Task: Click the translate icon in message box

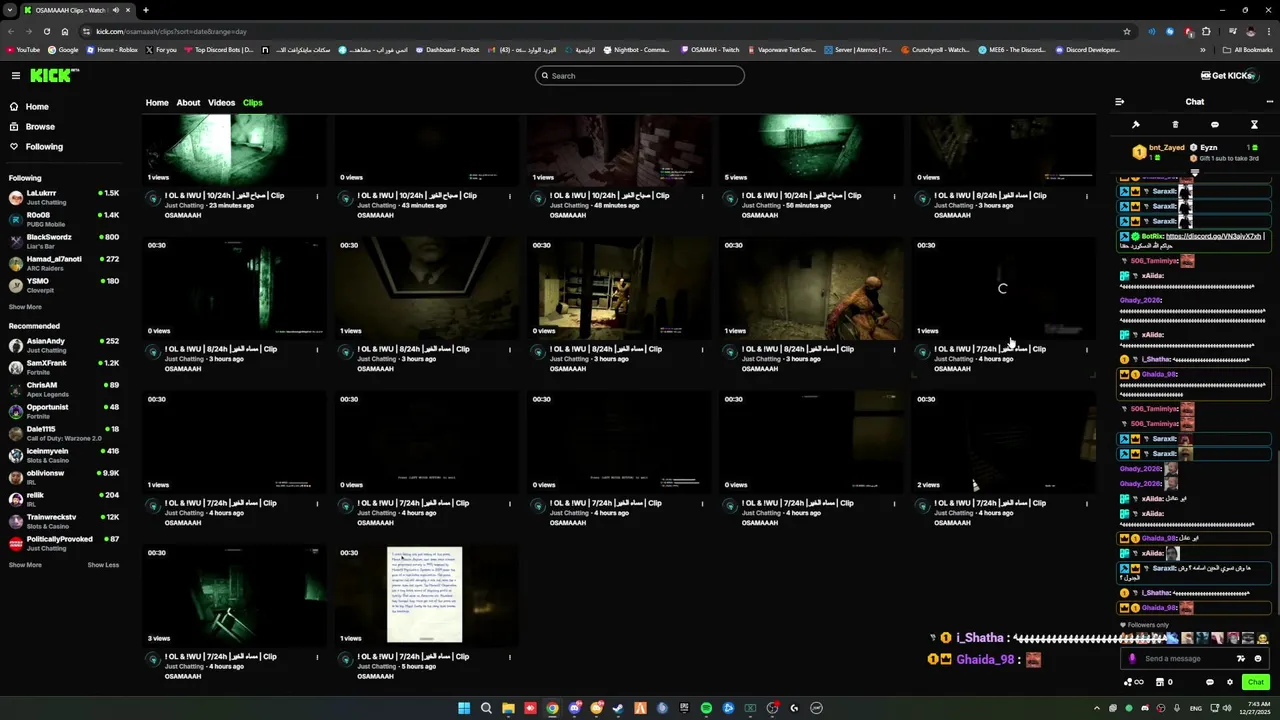Action: pos(1241,659)
